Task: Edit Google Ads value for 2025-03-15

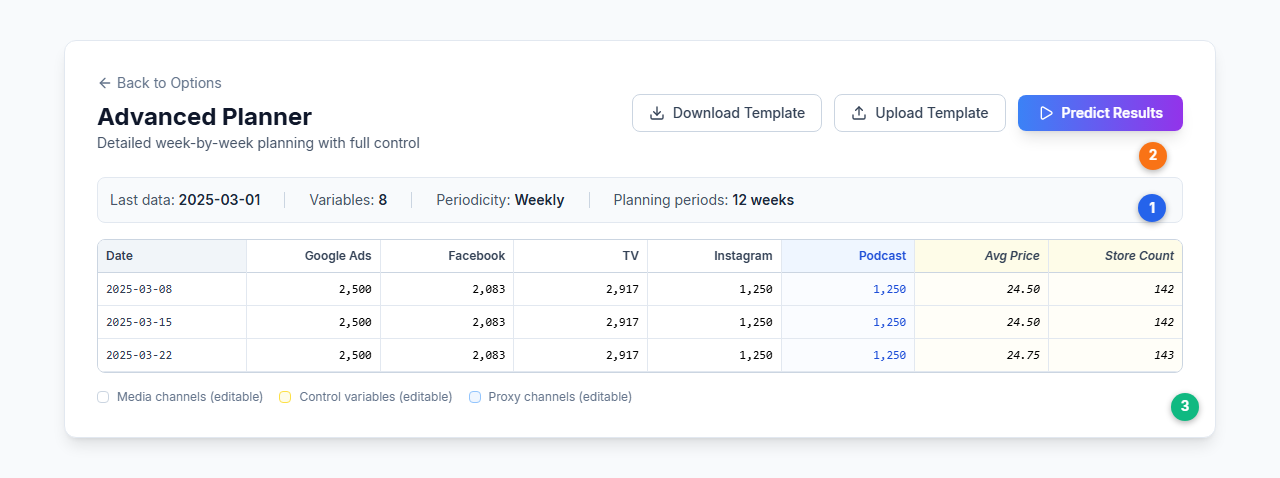Action: point(314,322)
